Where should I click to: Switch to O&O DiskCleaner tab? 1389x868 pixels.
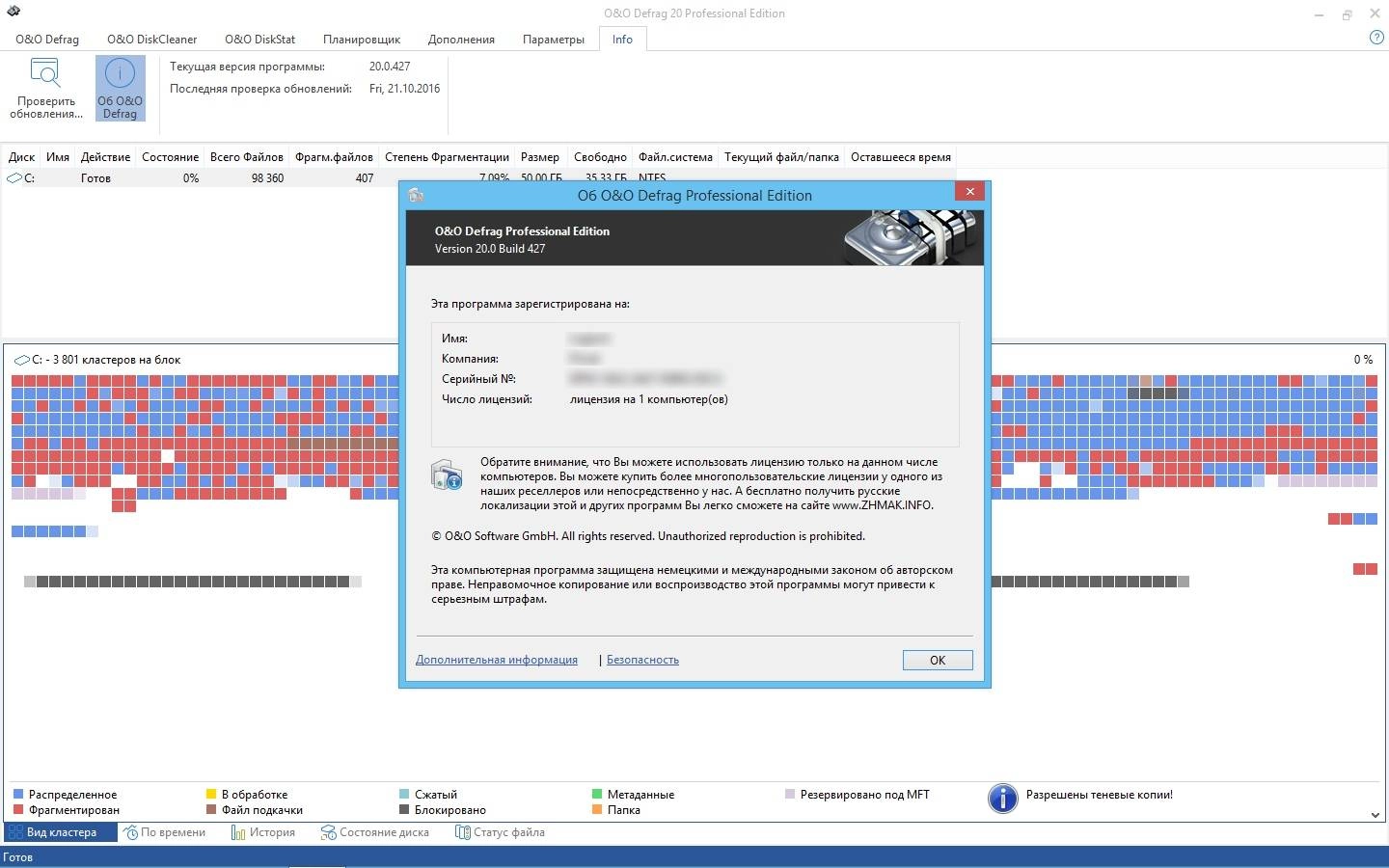tap(151, 40)
